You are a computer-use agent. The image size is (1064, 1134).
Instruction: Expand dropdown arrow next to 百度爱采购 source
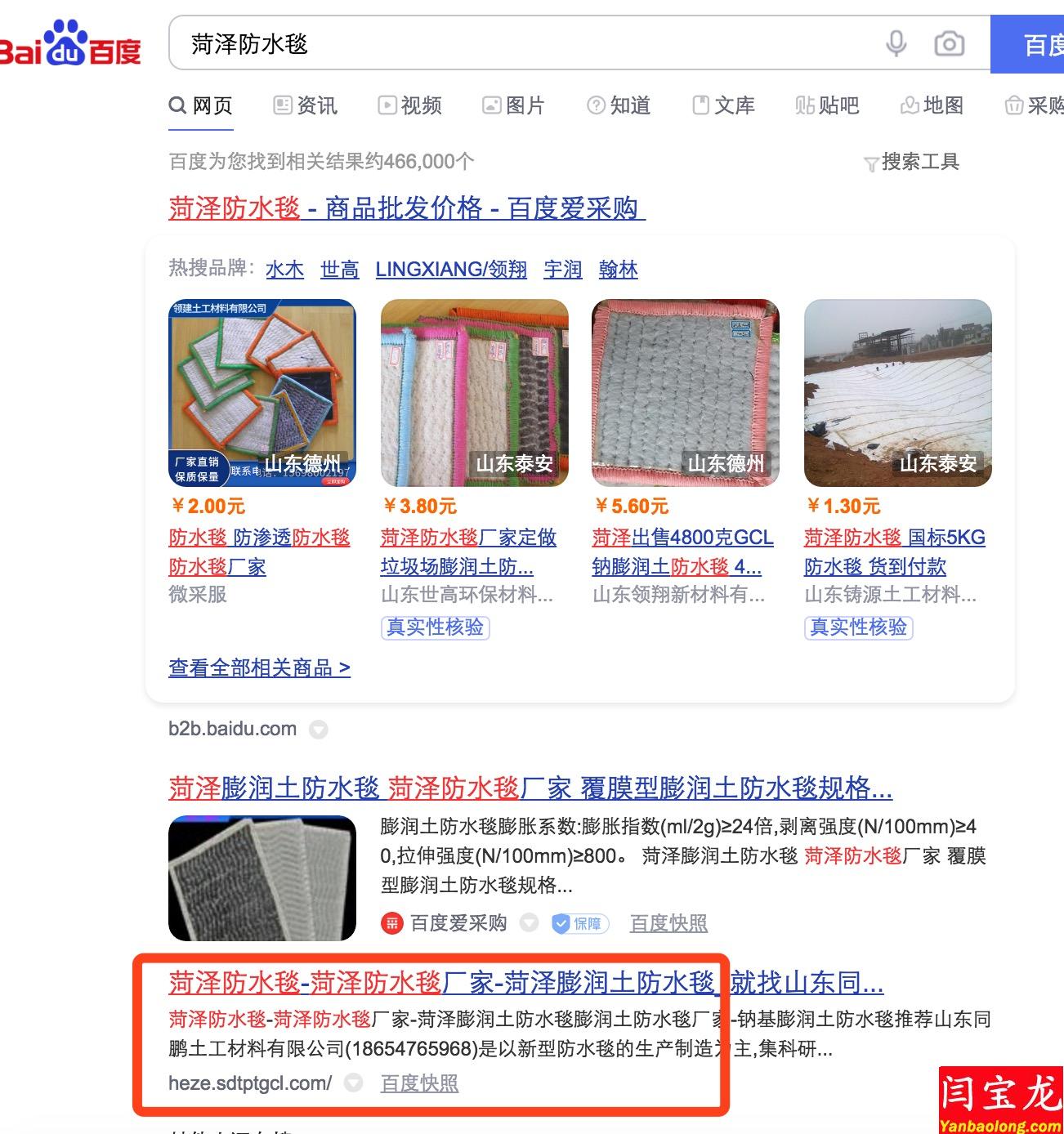click(530, 923)
